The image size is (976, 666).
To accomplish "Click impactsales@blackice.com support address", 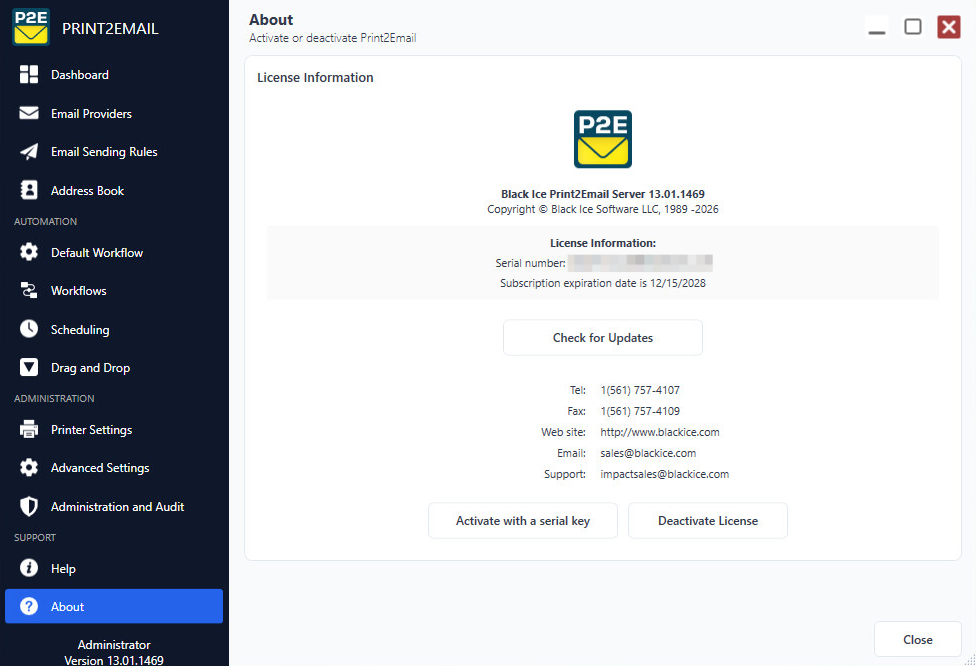I will [x=664, y=474].
